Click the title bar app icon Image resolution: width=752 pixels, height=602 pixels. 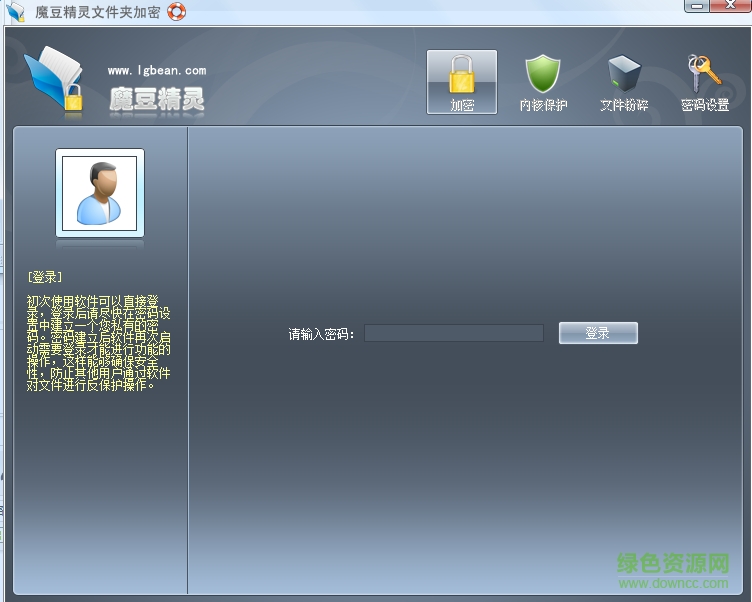coord(16,12)
